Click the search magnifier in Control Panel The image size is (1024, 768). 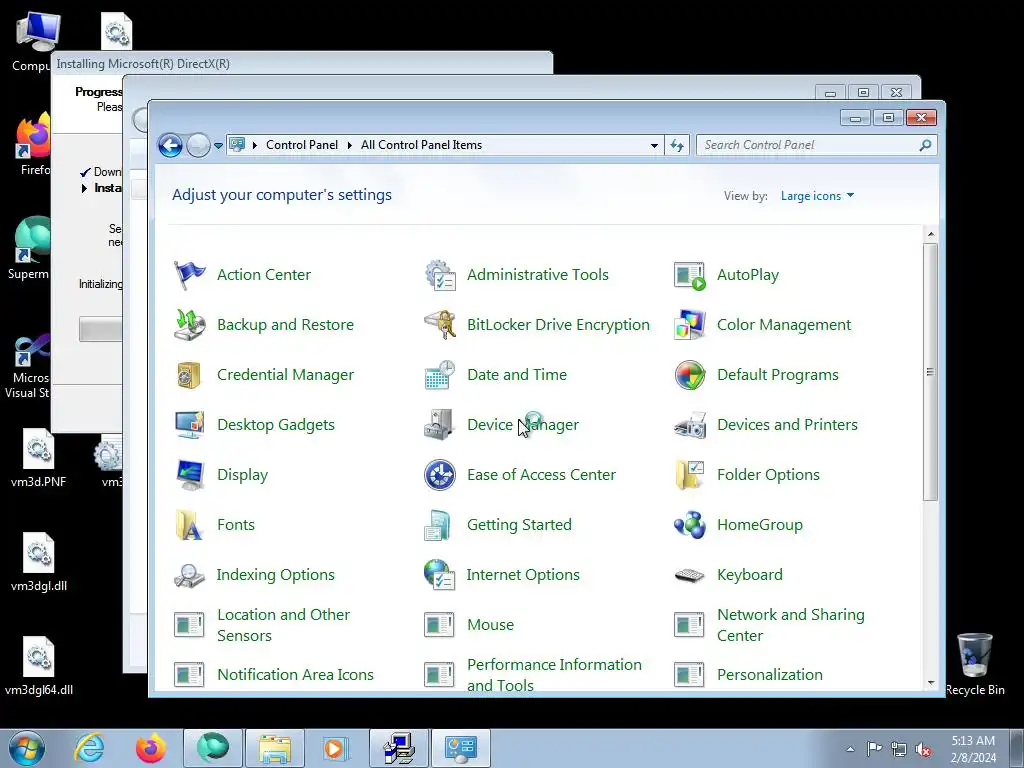point(925,145)
